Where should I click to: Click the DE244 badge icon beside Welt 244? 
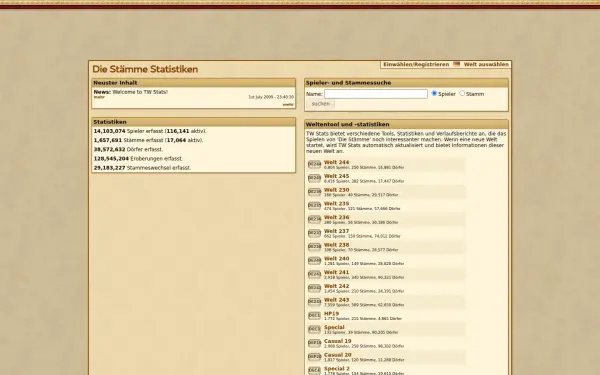[315, 165]
